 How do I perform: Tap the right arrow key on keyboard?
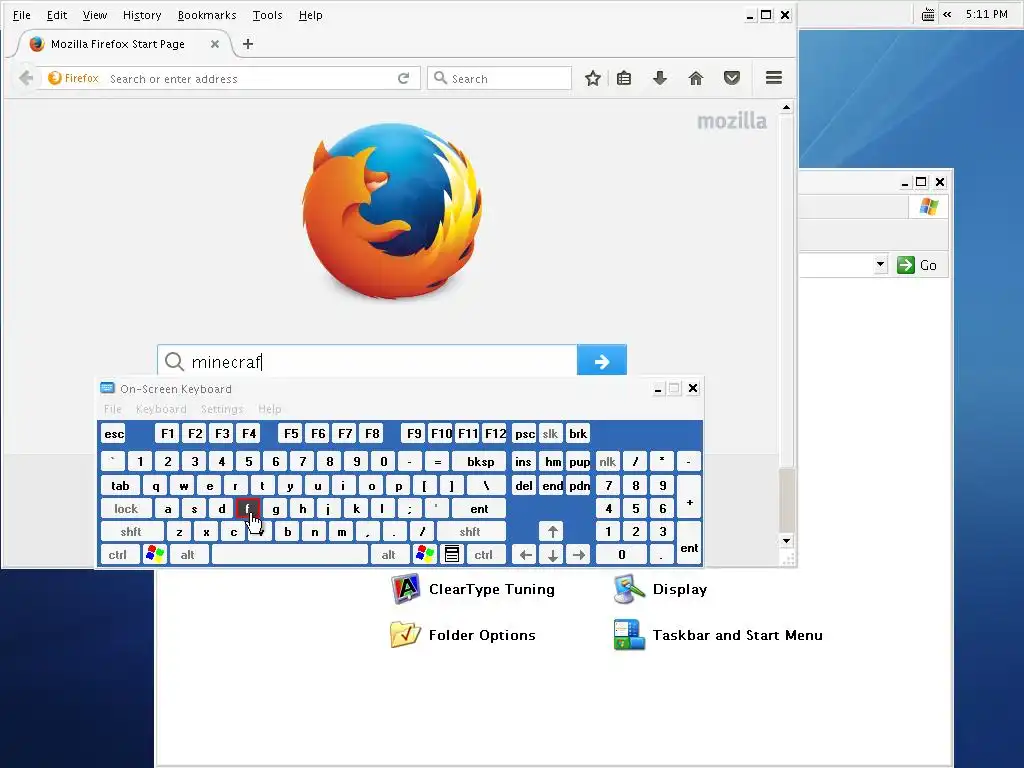click(x=579, y=555)
